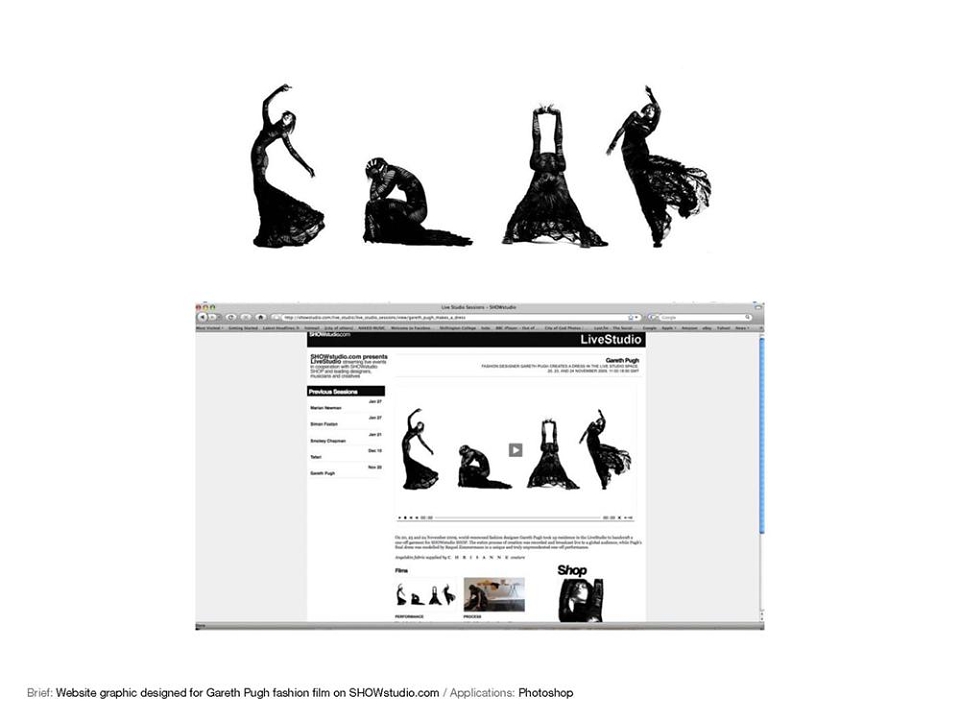Open the Latest Headlines bookmark

281,328
